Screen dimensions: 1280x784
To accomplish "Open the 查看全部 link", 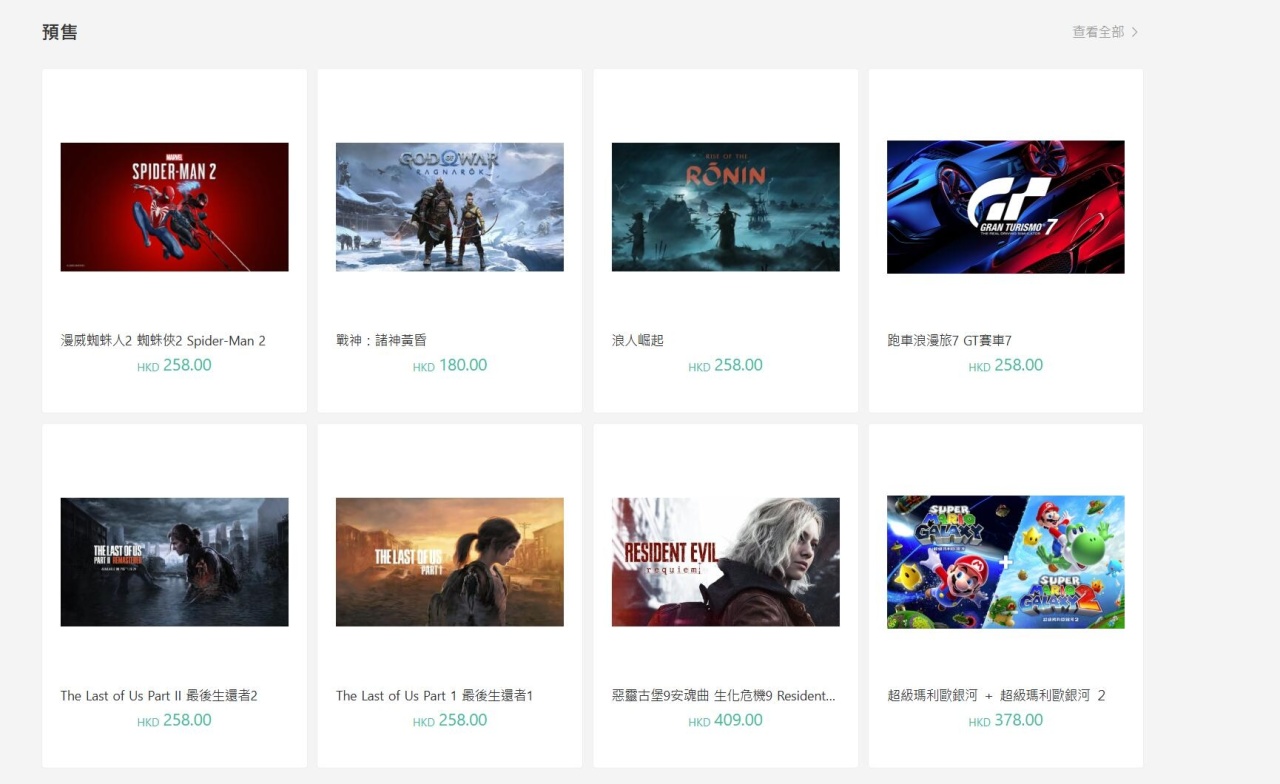I will [1098, 32].
